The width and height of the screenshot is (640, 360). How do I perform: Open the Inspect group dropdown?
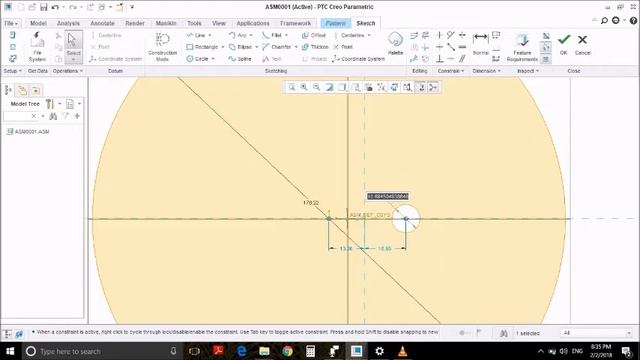pos(528,71)
